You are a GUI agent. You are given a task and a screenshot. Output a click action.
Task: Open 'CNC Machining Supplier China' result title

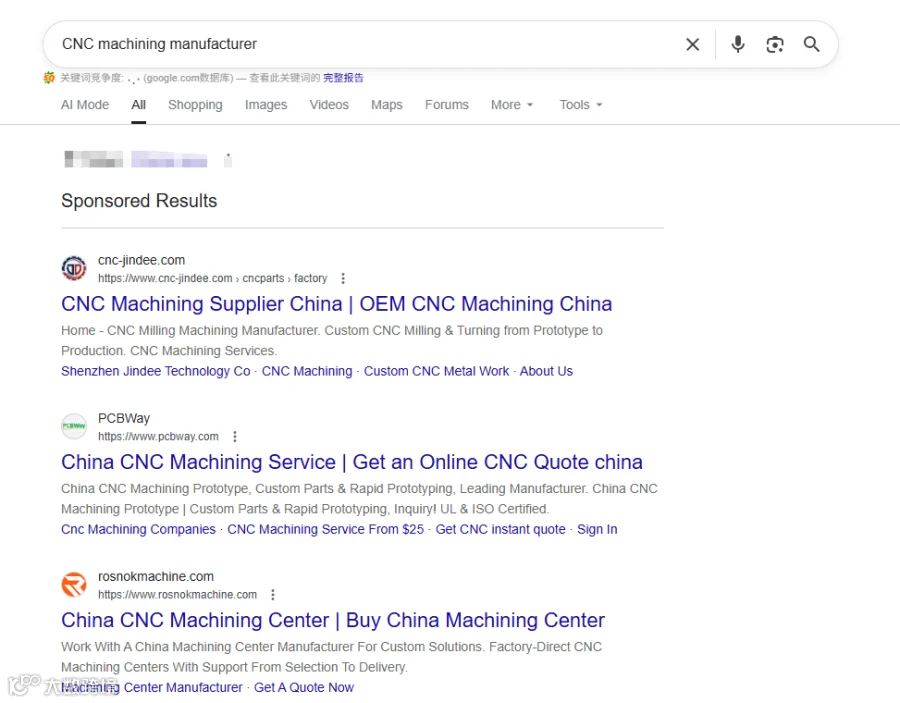click(x=336, y=304)
